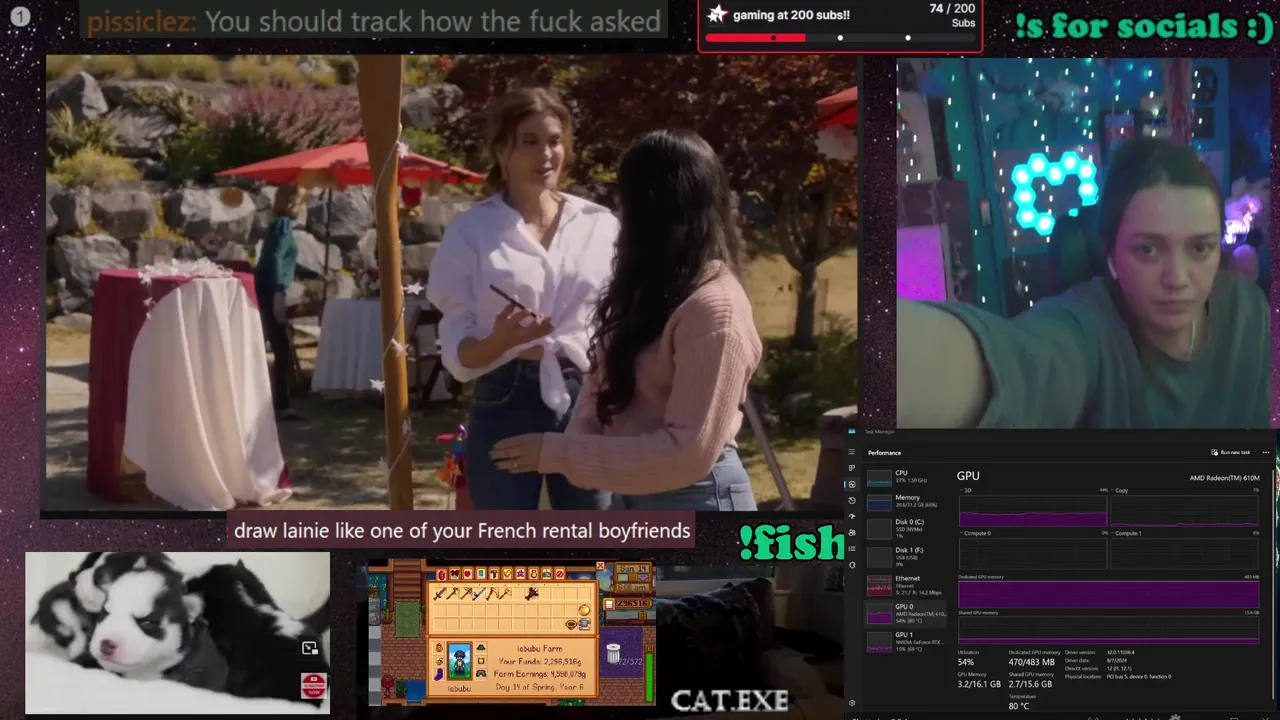1280x720 pixels.
Task: Close the Stardew inventory menu with X
Action: click(x=600, y=565)
